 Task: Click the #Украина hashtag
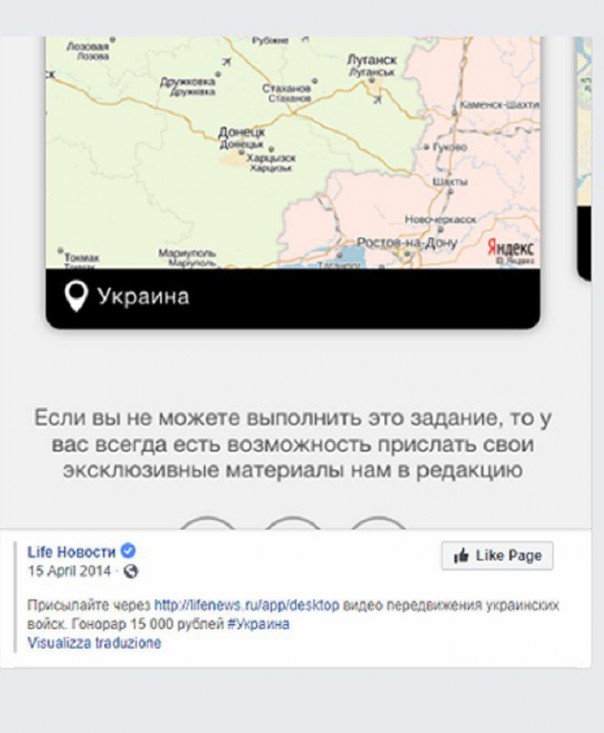[259, 624]
